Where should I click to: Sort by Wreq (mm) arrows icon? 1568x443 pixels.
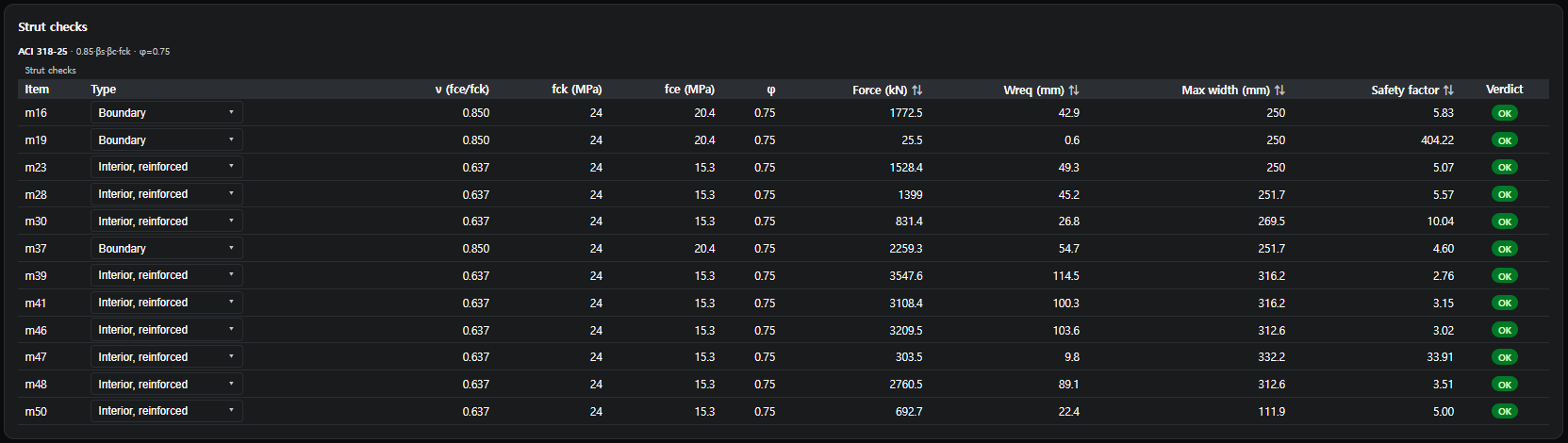[1074, 90]
